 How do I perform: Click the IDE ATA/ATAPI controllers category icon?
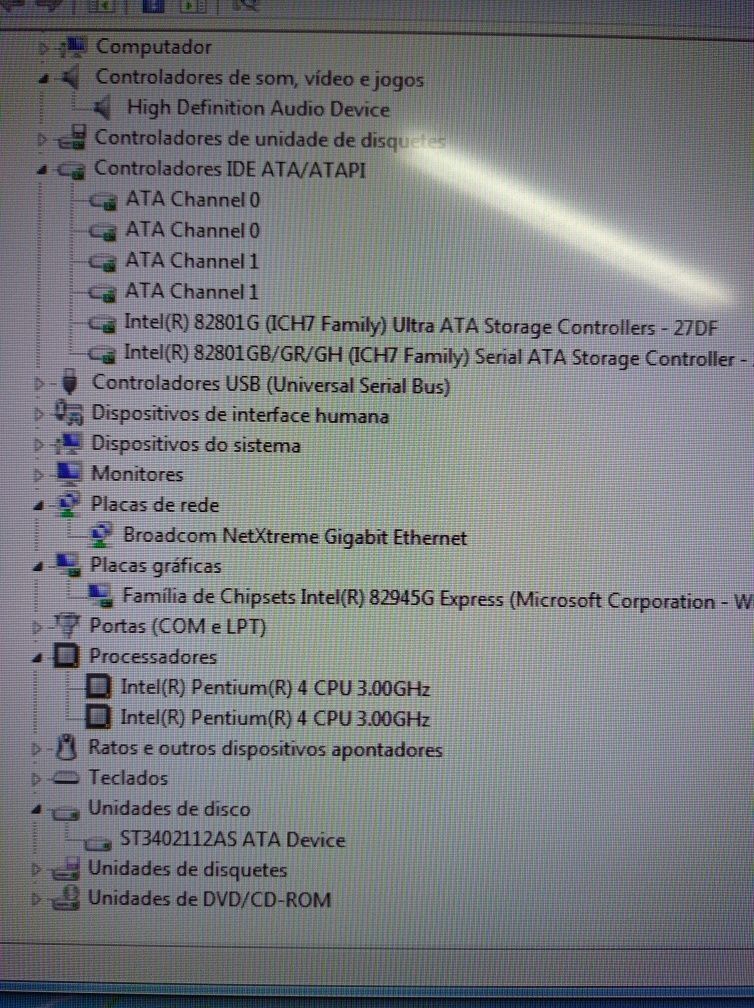click(x=71, y=170)
